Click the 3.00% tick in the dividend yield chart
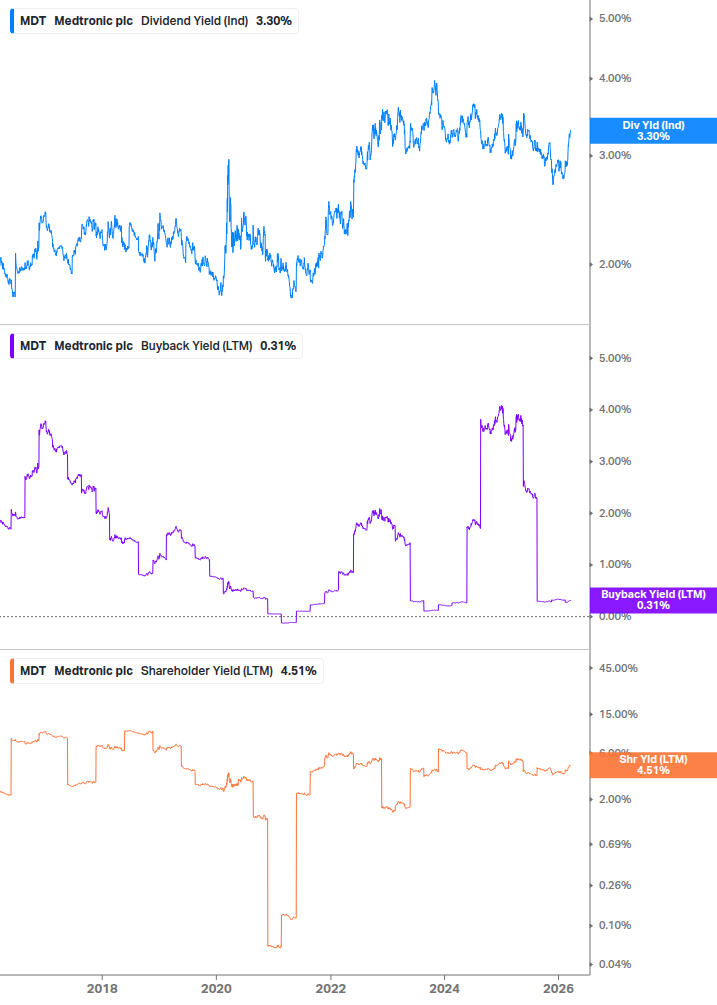This screenshot has height=1005, width=717. (614, 155)
